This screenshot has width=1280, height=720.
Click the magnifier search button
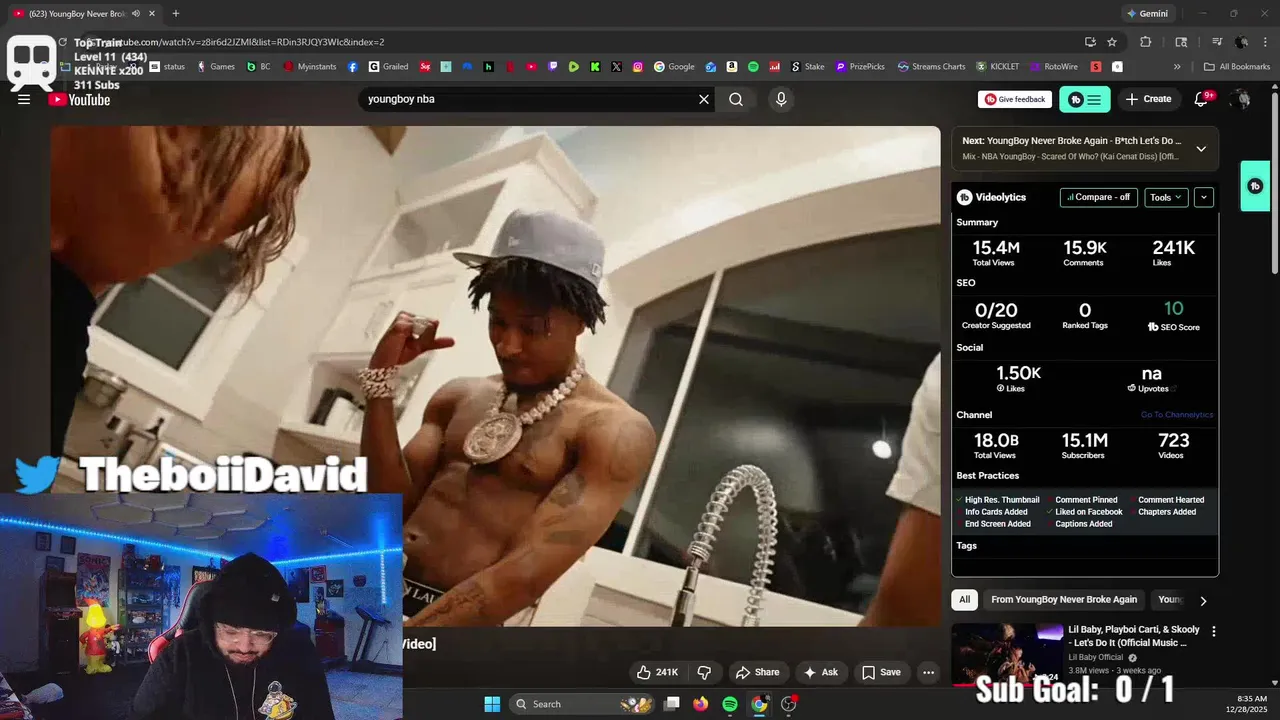[x=736, y=99]
